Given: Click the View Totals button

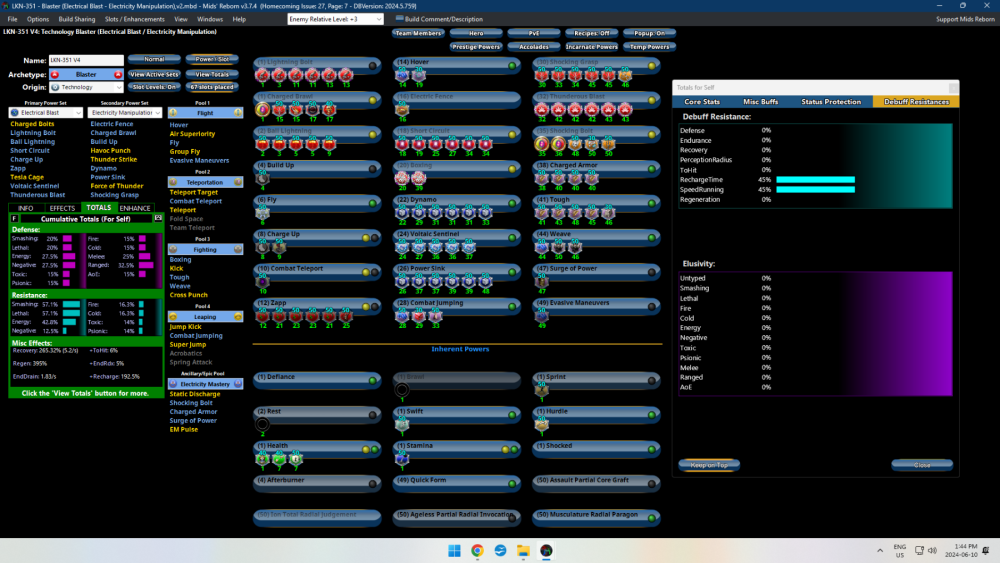Looking at the screenshot, I should click(x=212, y=75).
